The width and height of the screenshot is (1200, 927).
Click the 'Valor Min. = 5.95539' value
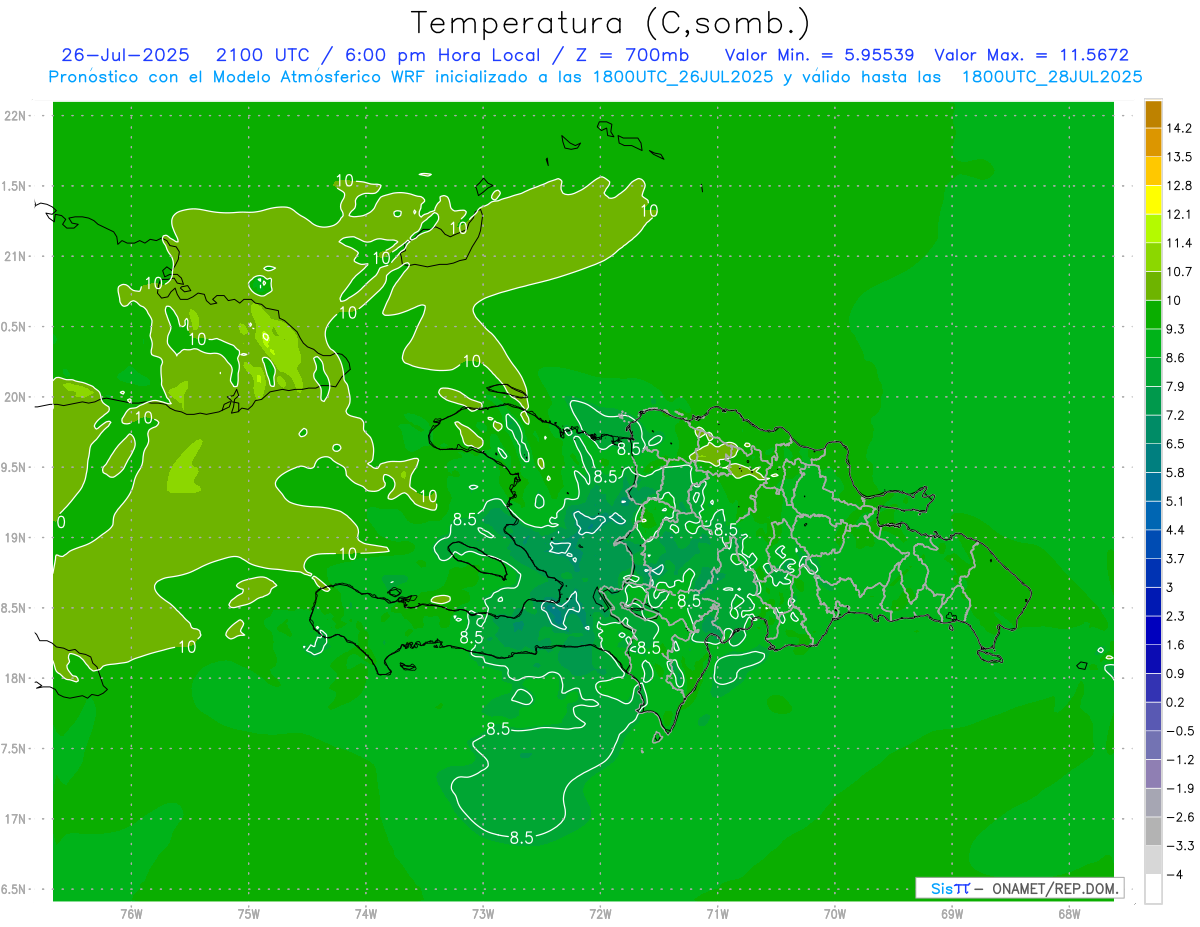818,55
